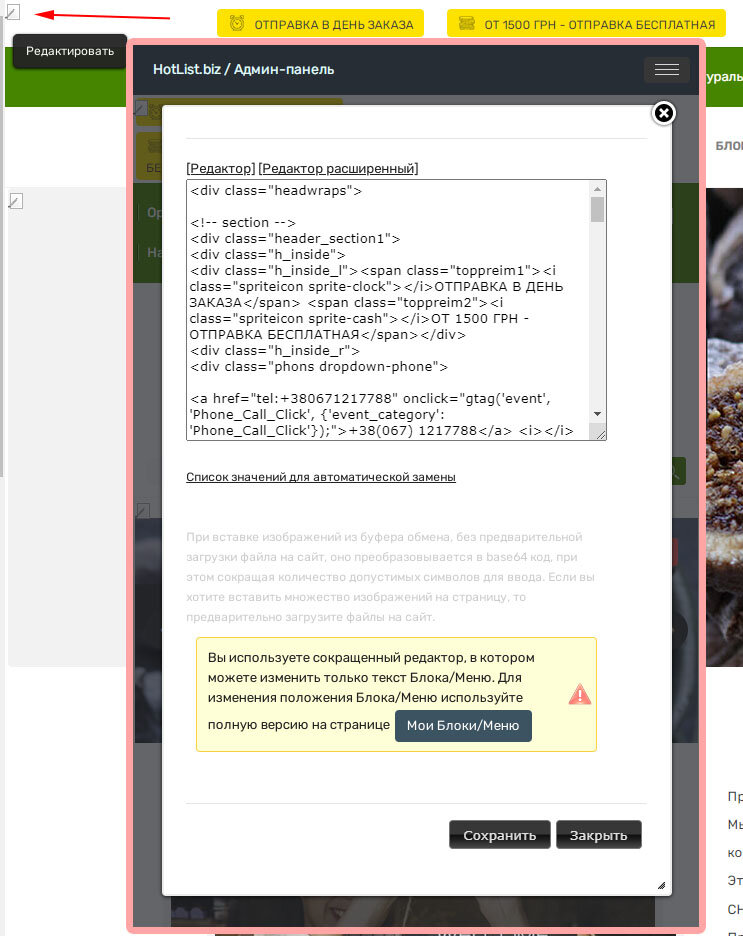Viewport: 743px width, 936px height.
Task: Click the edit pencil icon on the gray sidebar block
Action: pos(15,202)
